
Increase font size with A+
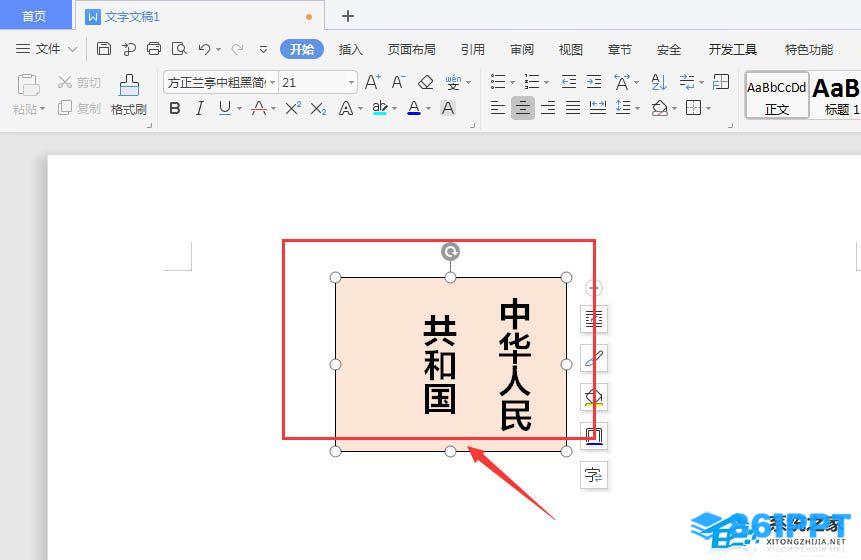tap(373, 82)
